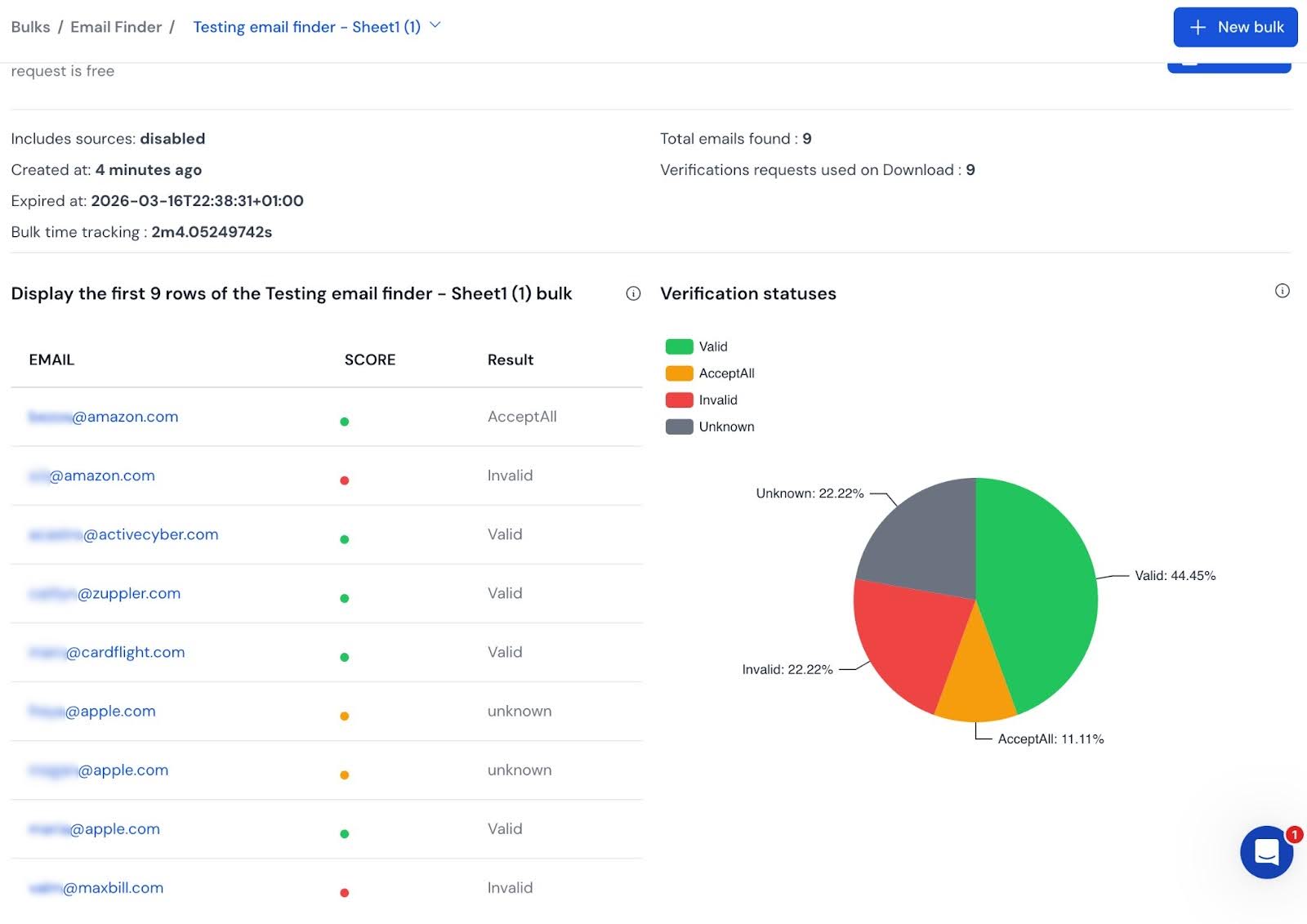The image size is (1307, 924).
Task: Click info icon beside bulk rows heading
Action: click(633, 293)
